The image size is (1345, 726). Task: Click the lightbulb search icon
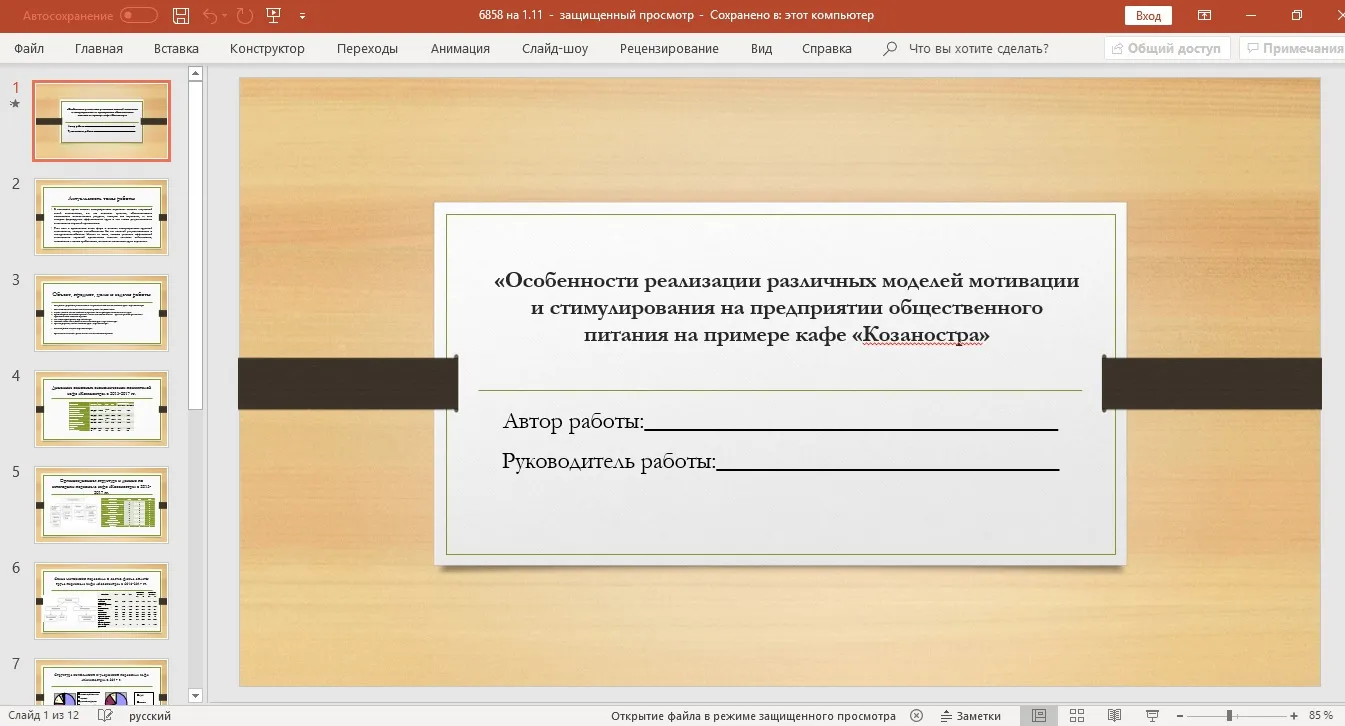pyautogui.click(x=890, y=48)
